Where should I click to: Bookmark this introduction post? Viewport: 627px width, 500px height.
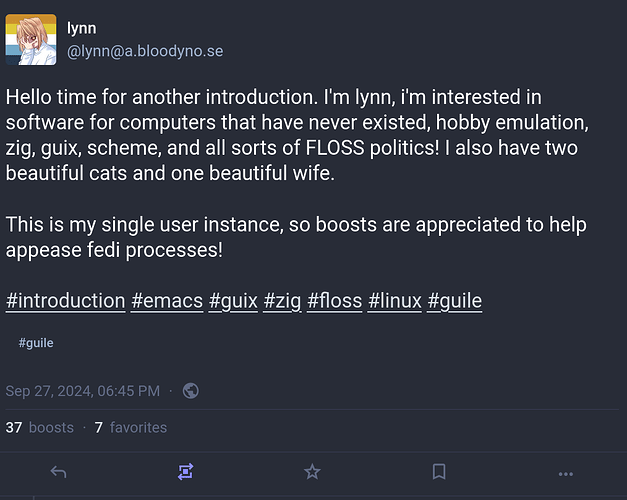[x=439, y=471]
